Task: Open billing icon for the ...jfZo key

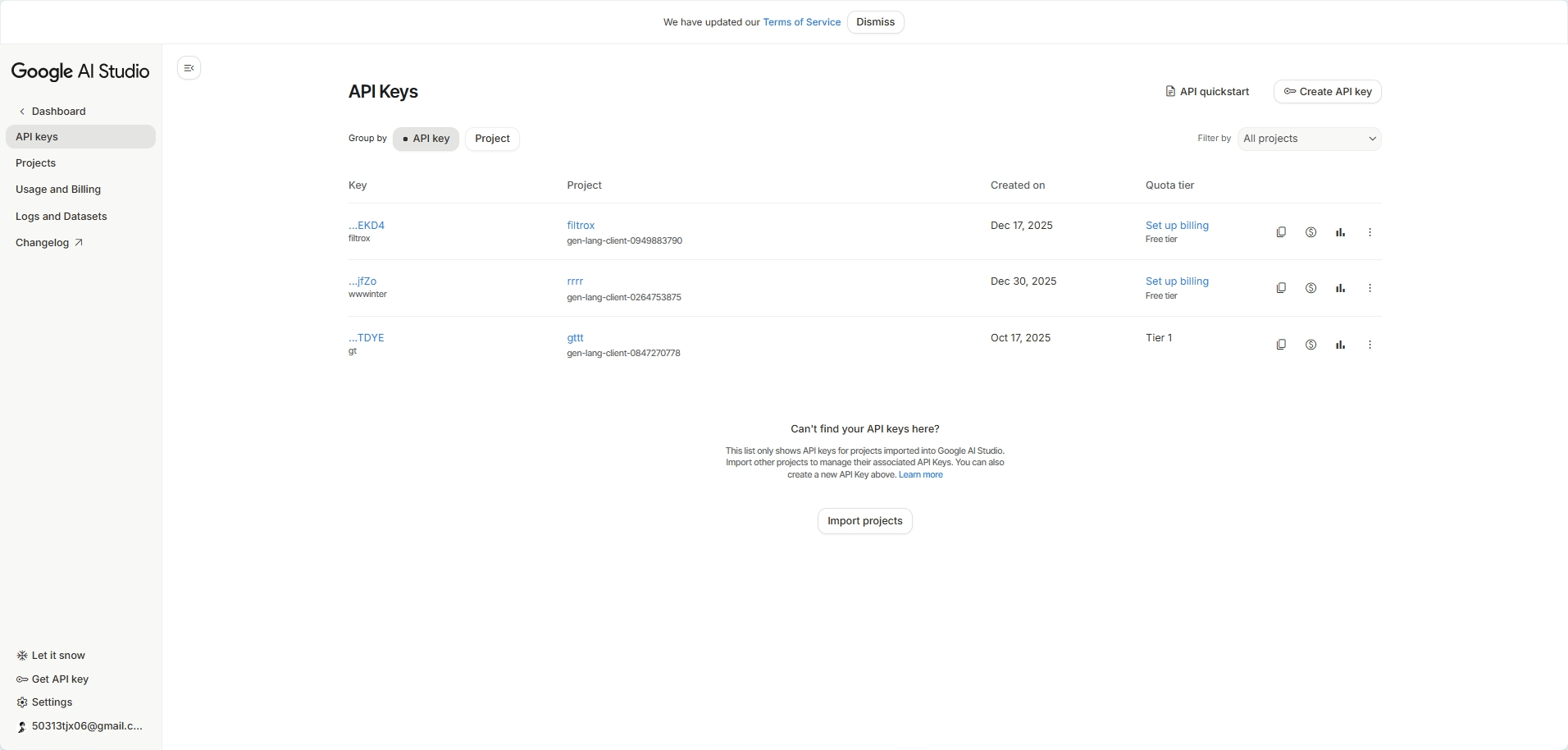Action: tap(1310, 288)
